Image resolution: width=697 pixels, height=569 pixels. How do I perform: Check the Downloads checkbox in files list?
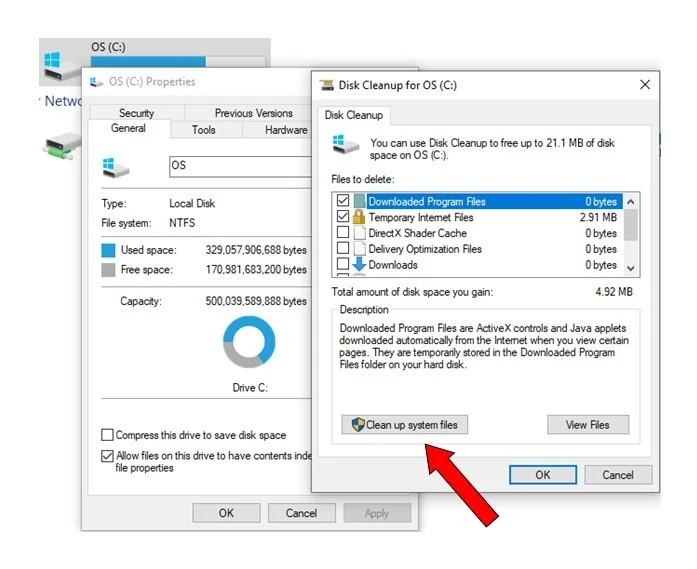(x=343, y=264)
